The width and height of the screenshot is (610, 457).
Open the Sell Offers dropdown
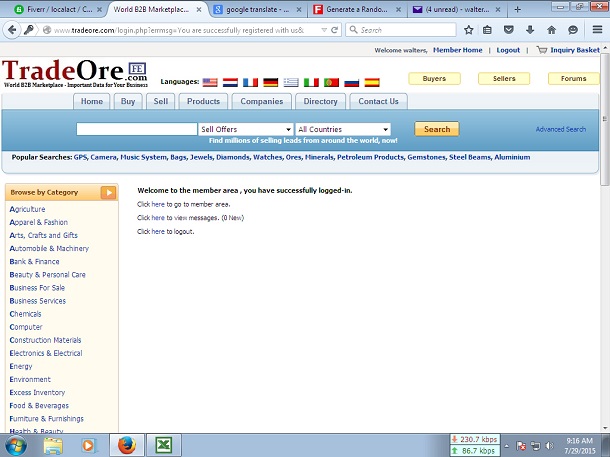tap(245, 129)
